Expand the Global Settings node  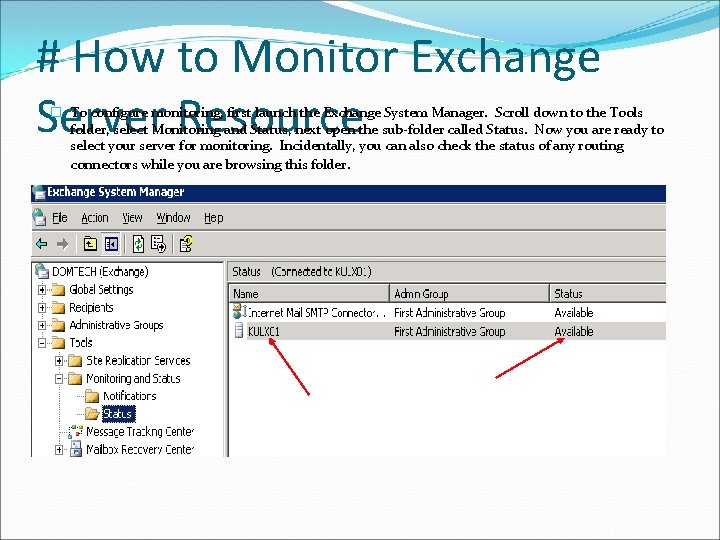point(42,290)
